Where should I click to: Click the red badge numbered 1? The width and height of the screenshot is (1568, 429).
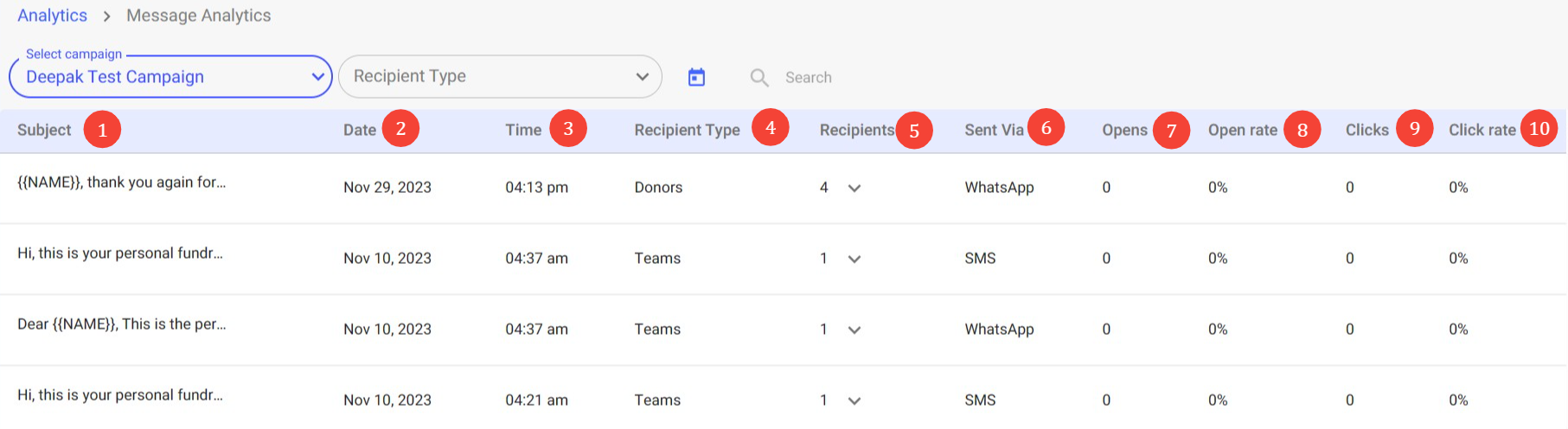[x=102, y=130]
